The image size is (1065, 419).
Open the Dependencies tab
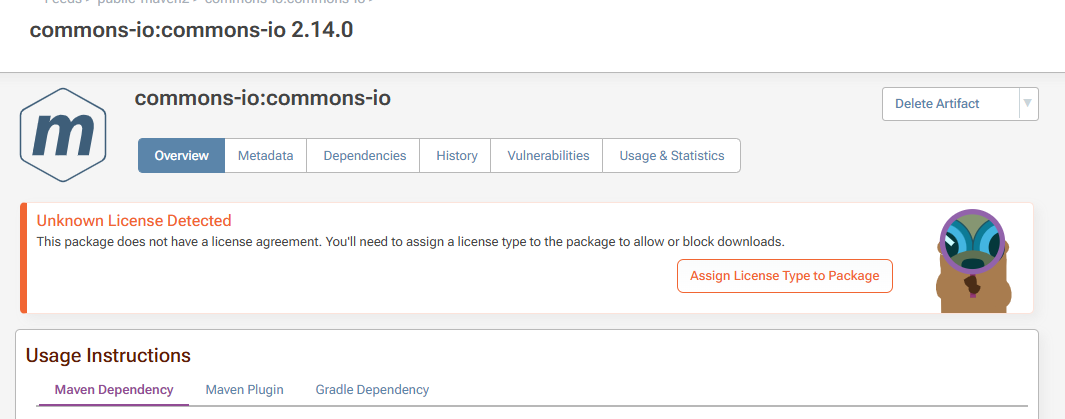pos(365,156)
